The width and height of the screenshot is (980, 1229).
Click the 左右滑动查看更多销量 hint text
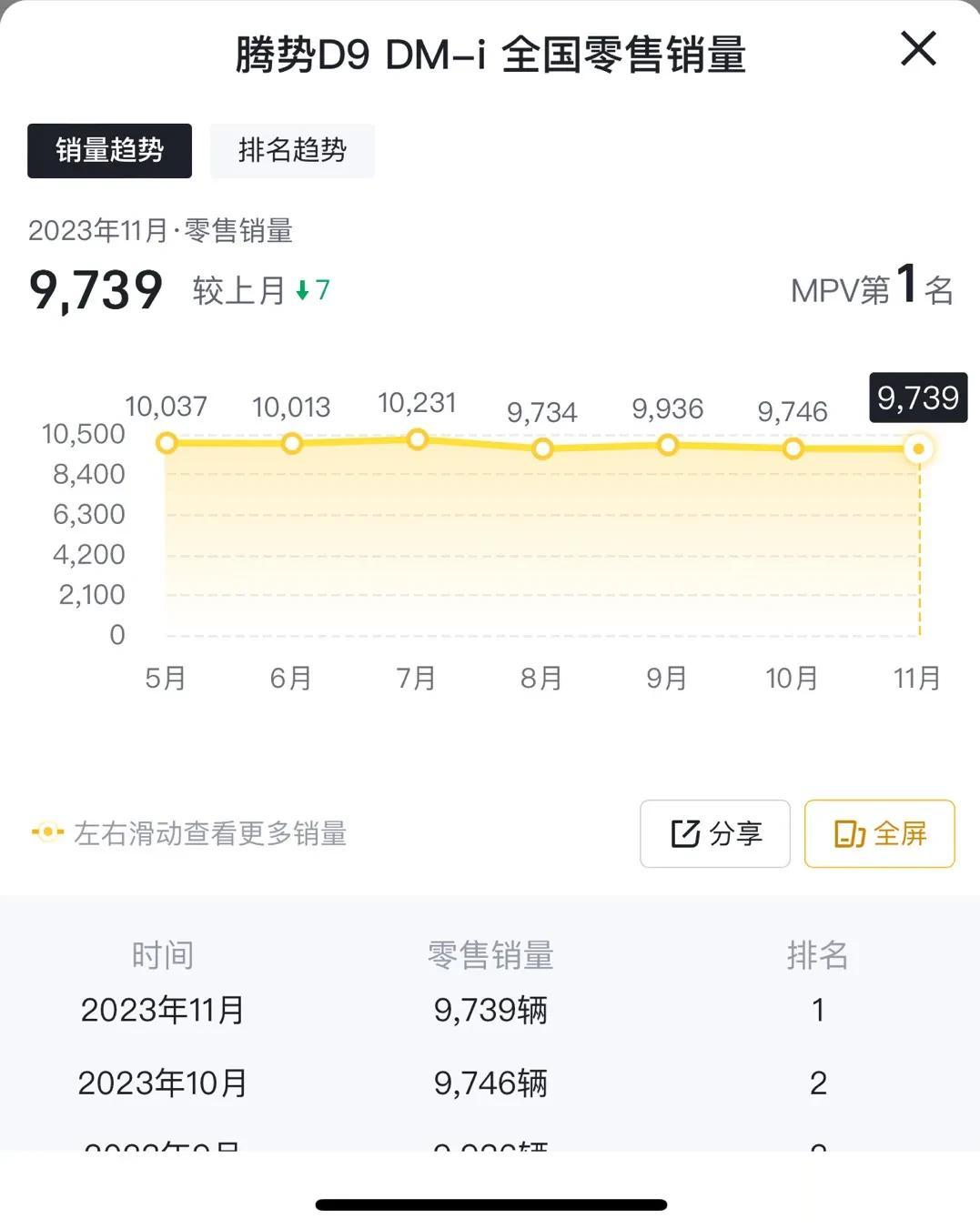210,833
